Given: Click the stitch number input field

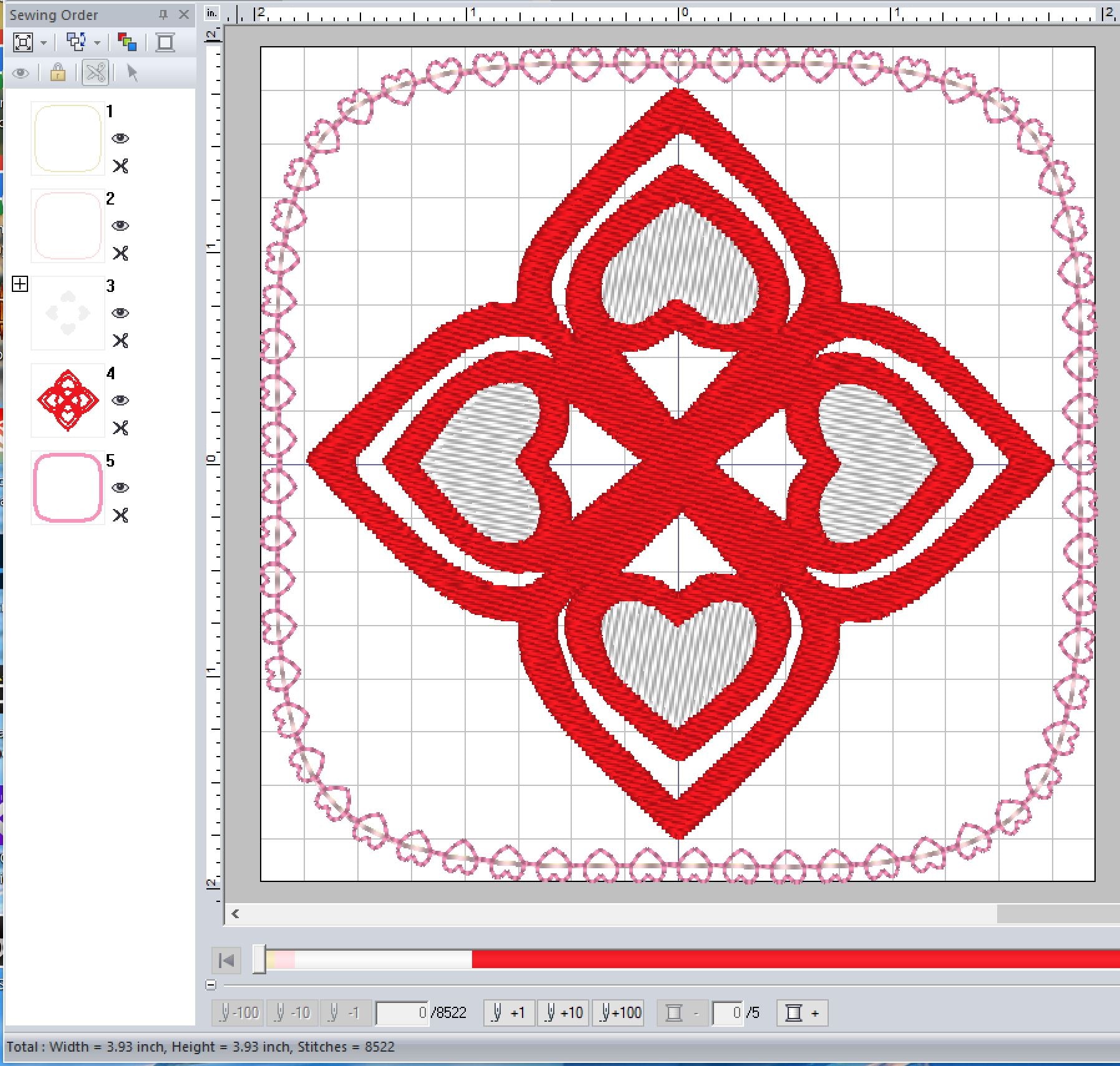Looking at the screenshot, I should [403, 1013].
